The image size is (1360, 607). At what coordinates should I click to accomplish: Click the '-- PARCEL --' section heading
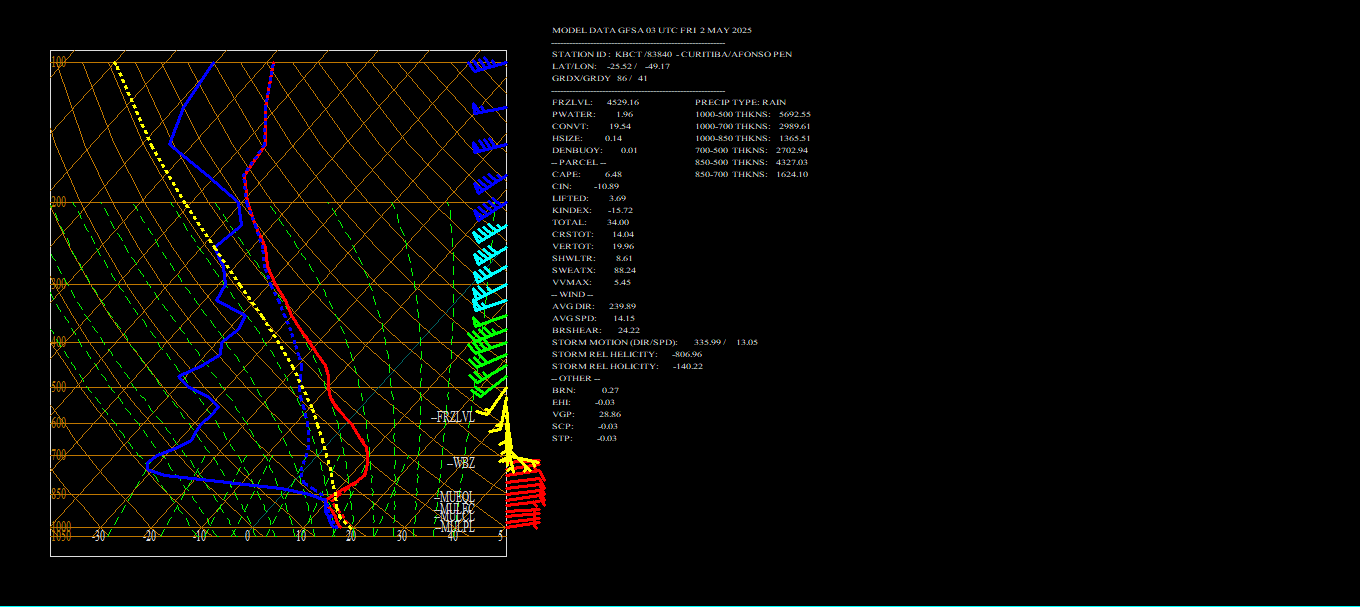click(579, 162)
